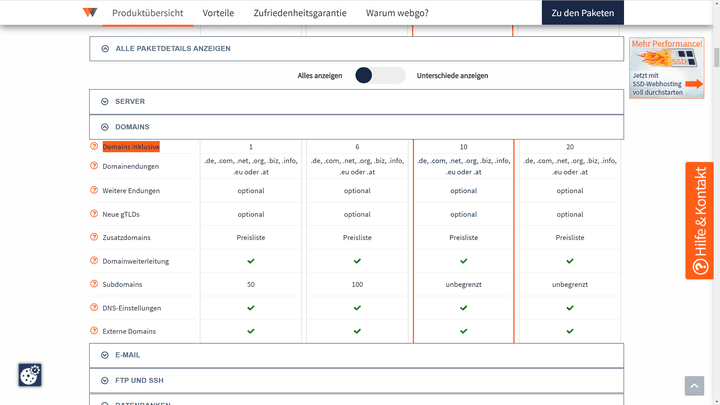720x405 pixels.
Task: Click page vertical scrollbar thumb
Action: (x=717, y=57)
